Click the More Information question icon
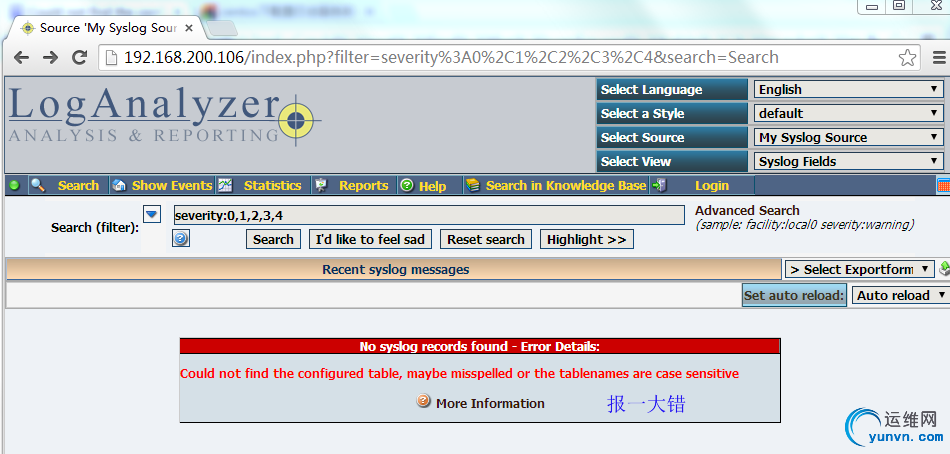 pos(424,401)
